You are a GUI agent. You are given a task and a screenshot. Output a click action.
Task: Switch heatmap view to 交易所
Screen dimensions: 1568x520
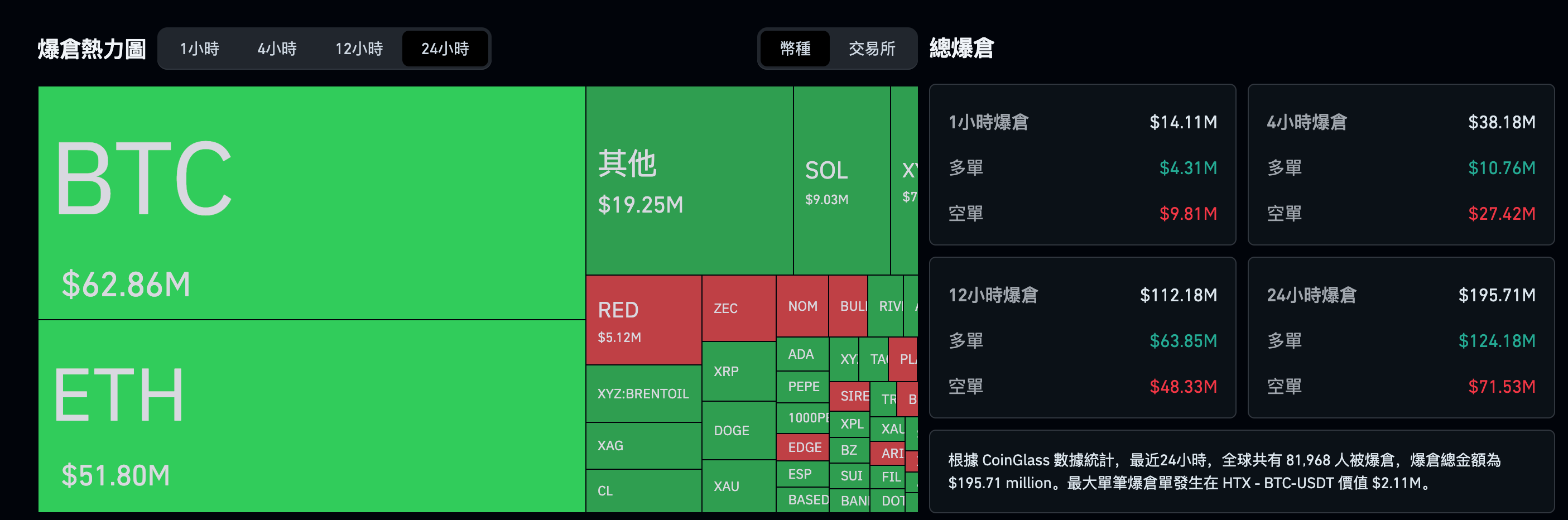(872, 49)
